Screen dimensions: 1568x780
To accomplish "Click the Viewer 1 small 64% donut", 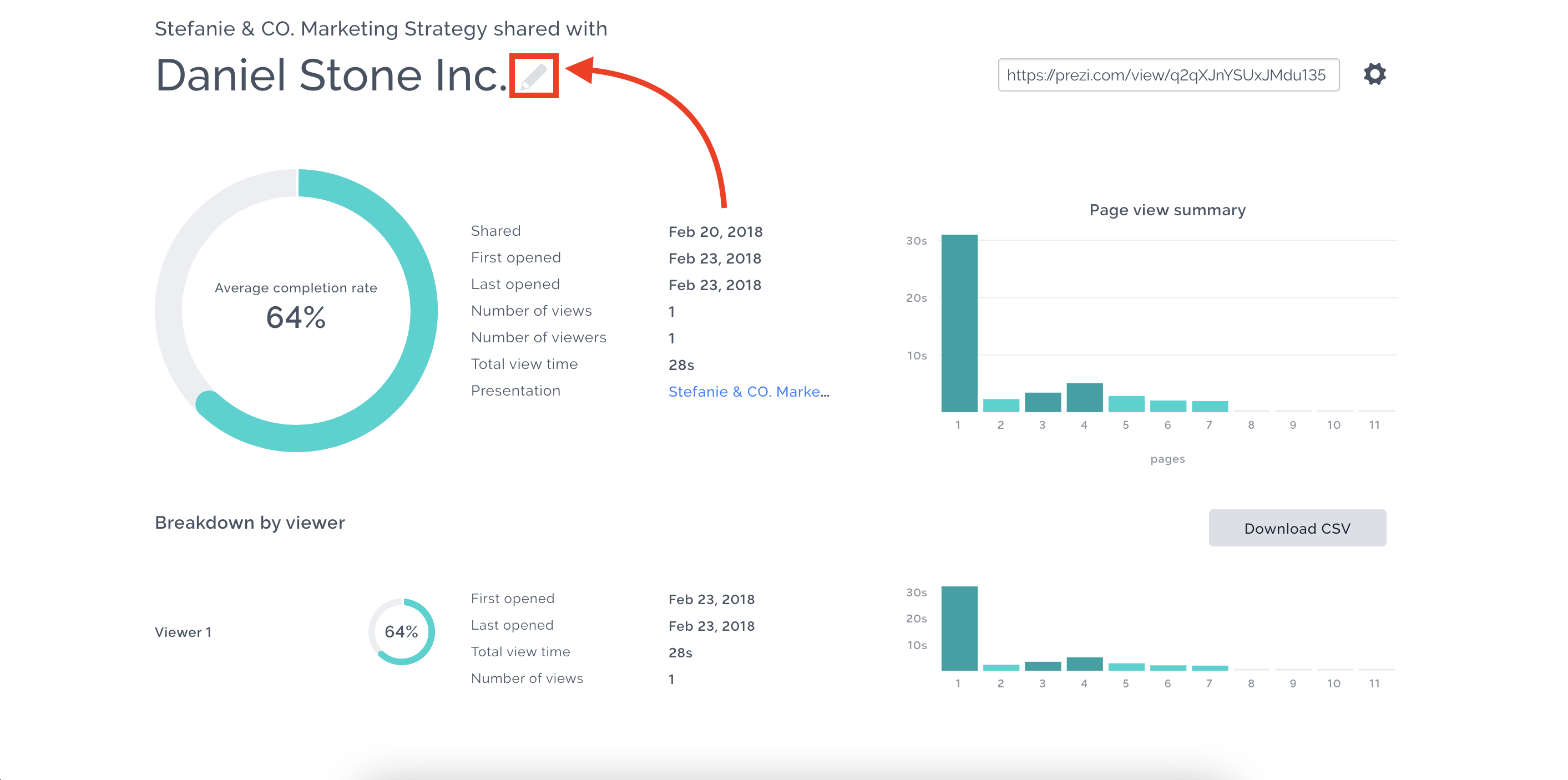I will pyautogui.click(x=401, y=631).
